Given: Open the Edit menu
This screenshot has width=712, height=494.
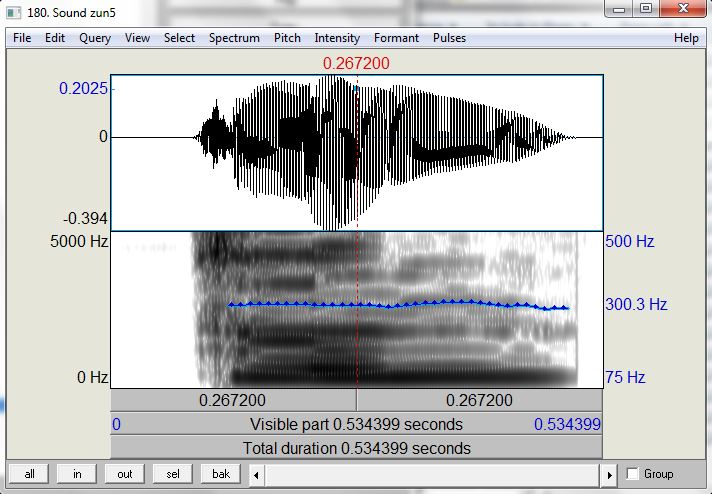Looking at the screenshot, I should (x=55, y=38).
